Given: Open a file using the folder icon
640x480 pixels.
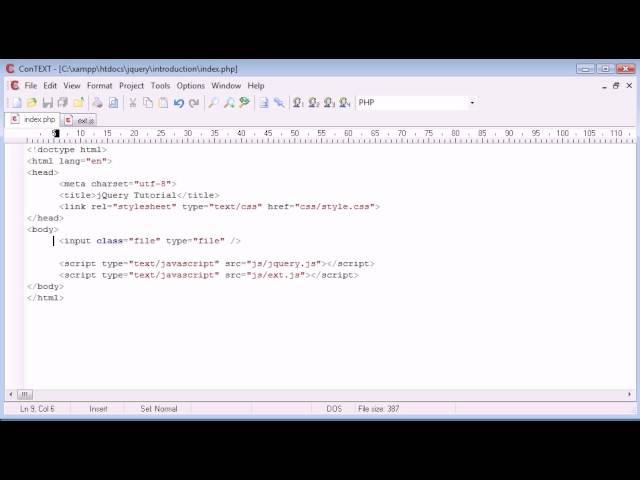Looking at the screenshot, I should point(31,102).
